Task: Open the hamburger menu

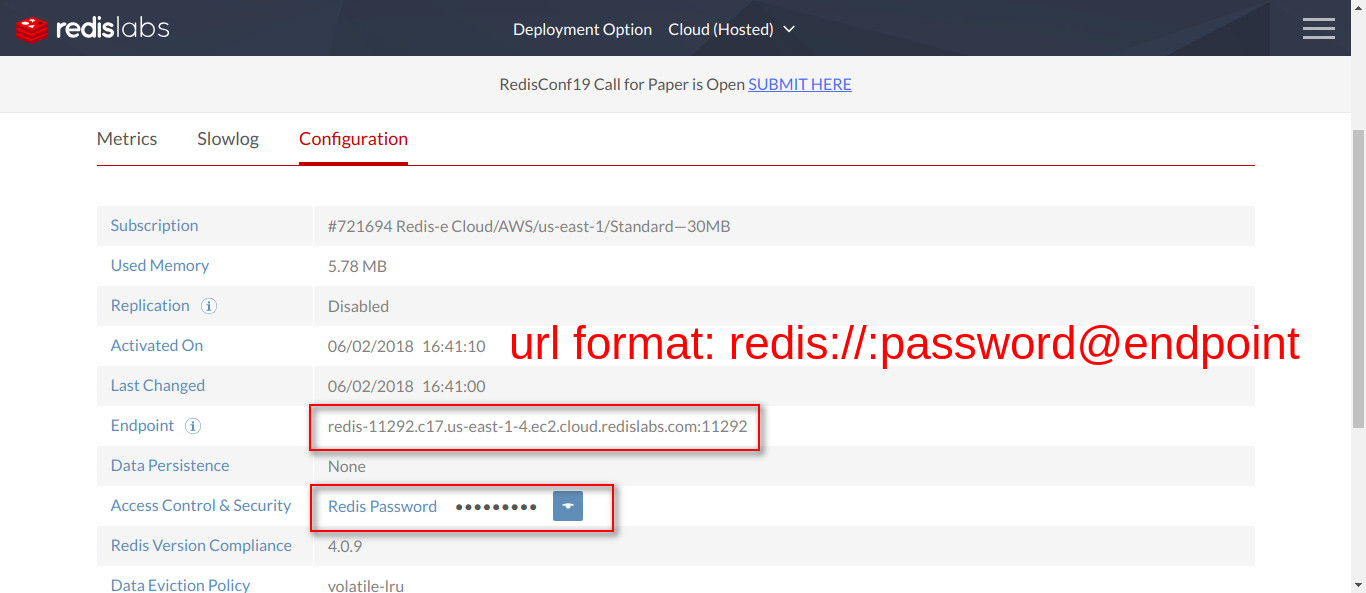Action: 1318,29
